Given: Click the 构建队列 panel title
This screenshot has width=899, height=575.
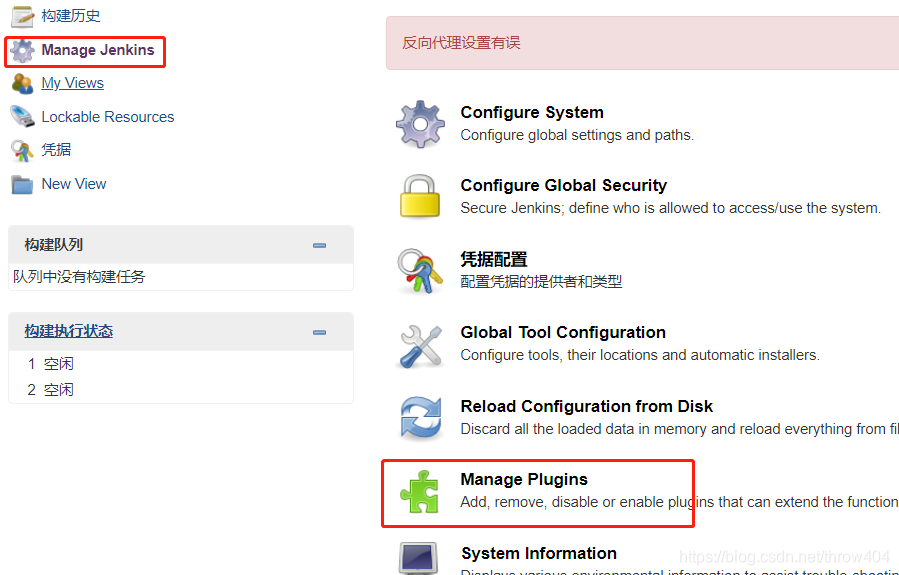Looking at the screenshot, I should 53,245.
